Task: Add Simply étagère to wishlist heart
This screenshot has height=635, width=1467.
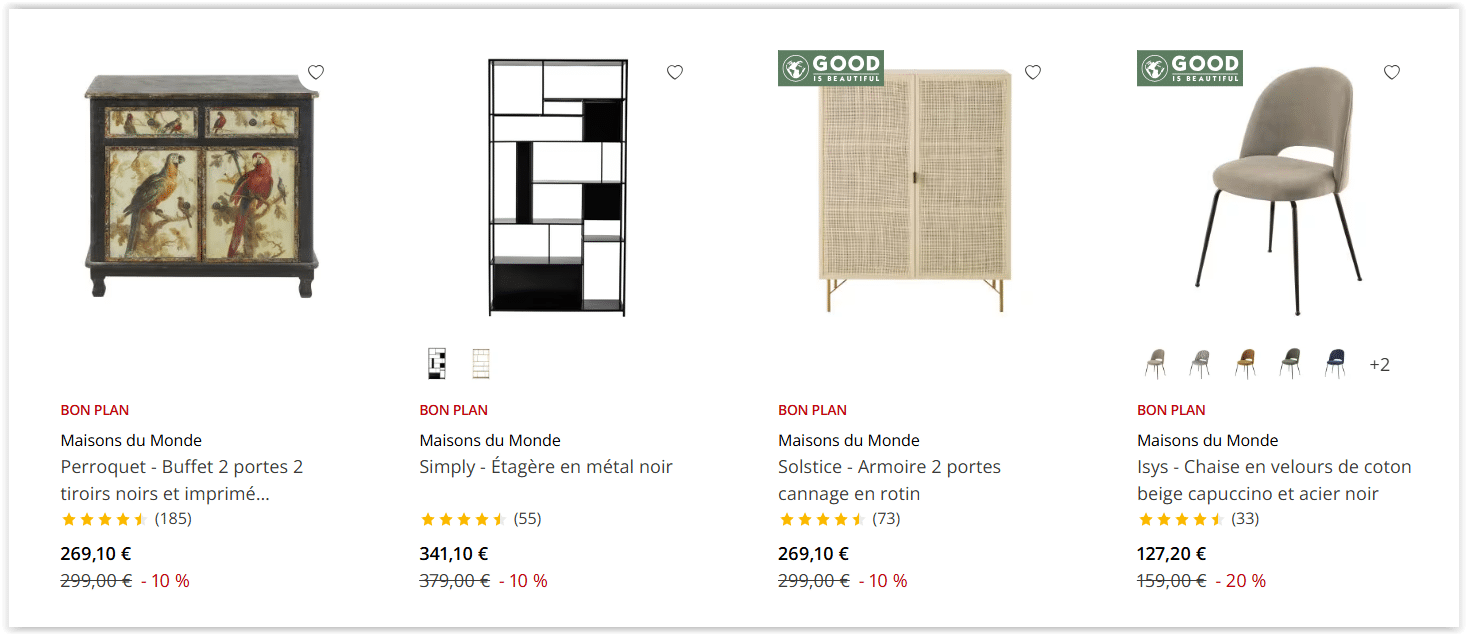Action: pyautogui.click(x=675, y=72)
